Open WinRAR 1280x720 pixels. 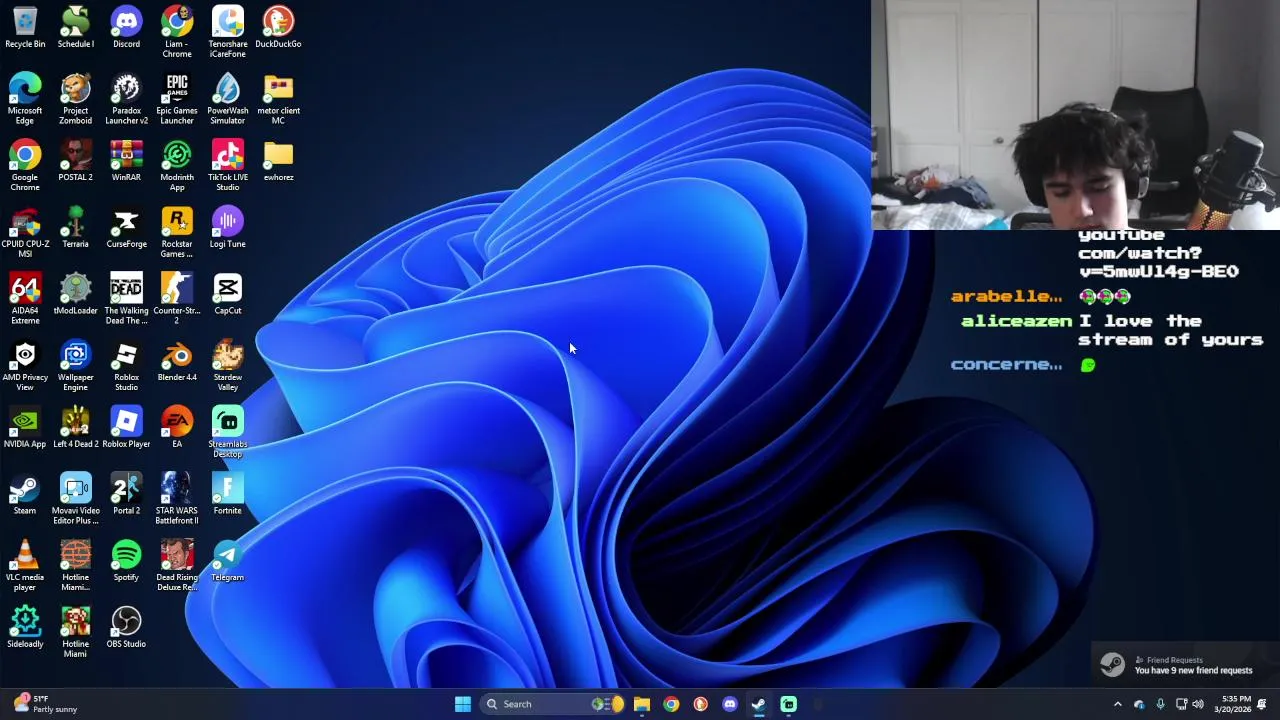click(x=126, y=161)
